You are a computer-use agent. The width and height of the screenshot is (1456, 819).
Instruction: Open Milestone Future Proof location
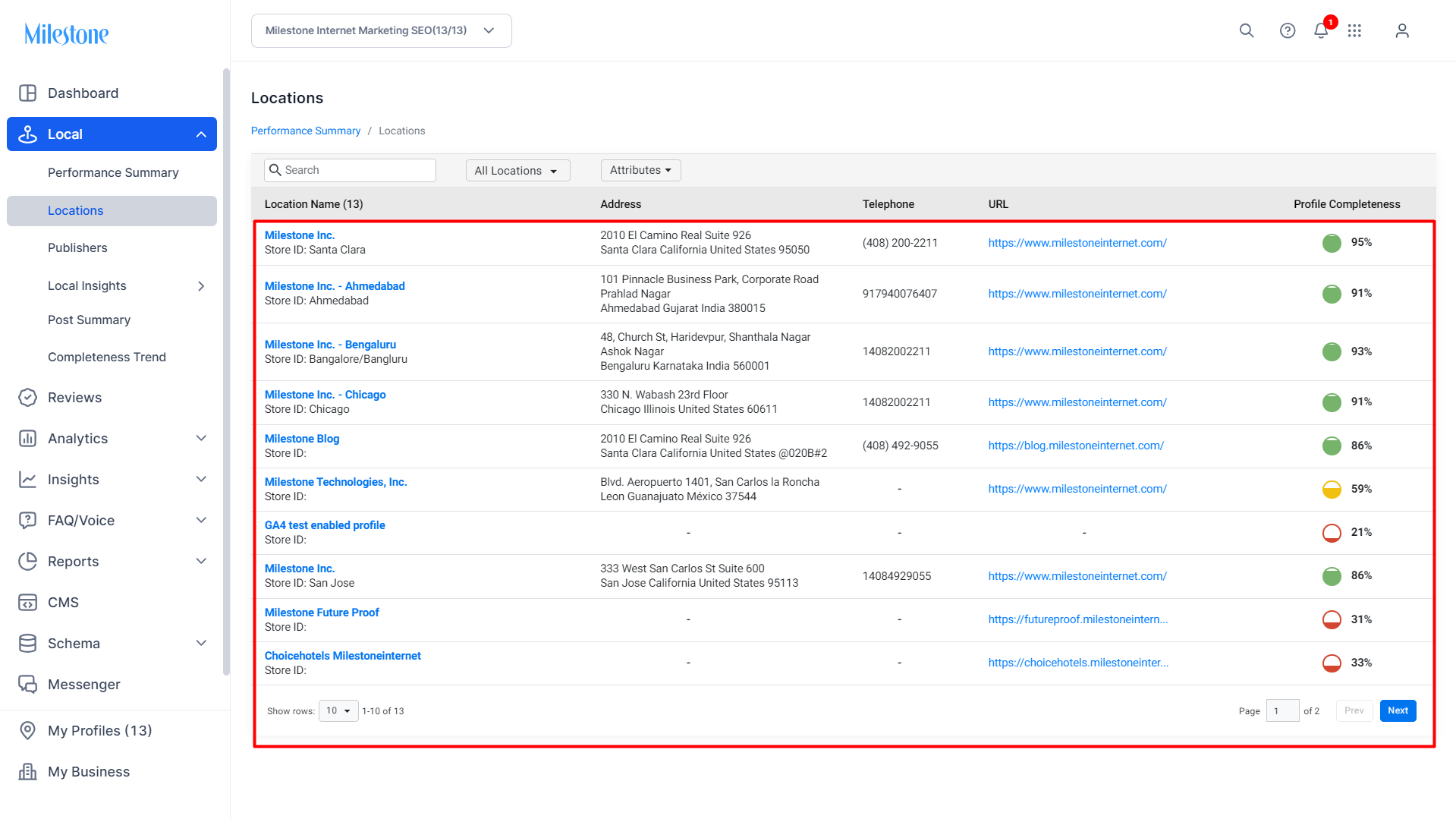(x=322, y=613)
